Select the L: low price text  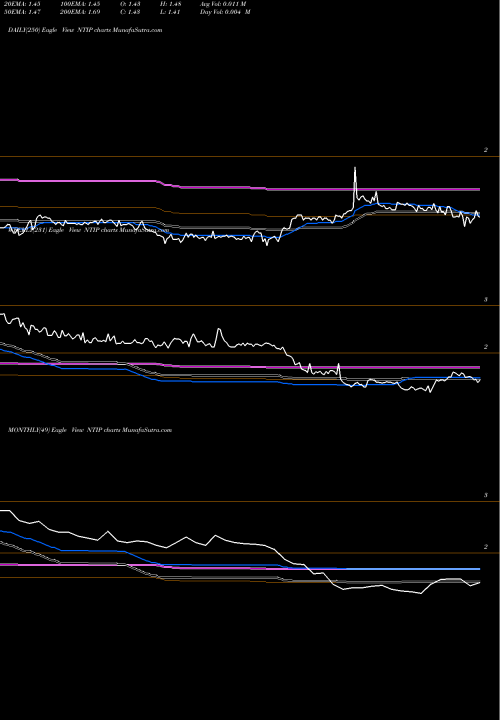point(170,12)
